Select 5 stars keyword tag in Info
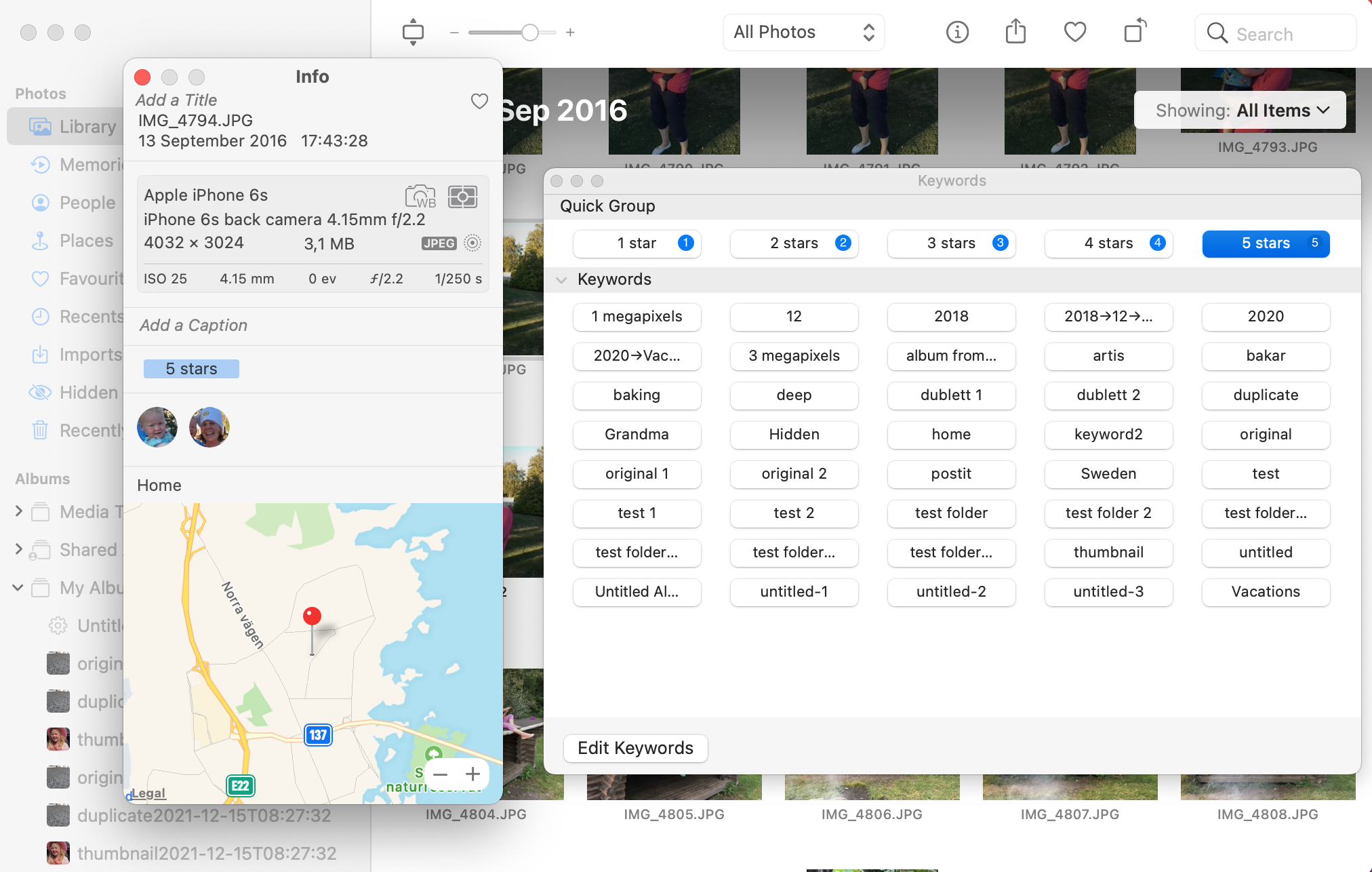The width and height of the screenshot is (1372, 872). (191, 369)
